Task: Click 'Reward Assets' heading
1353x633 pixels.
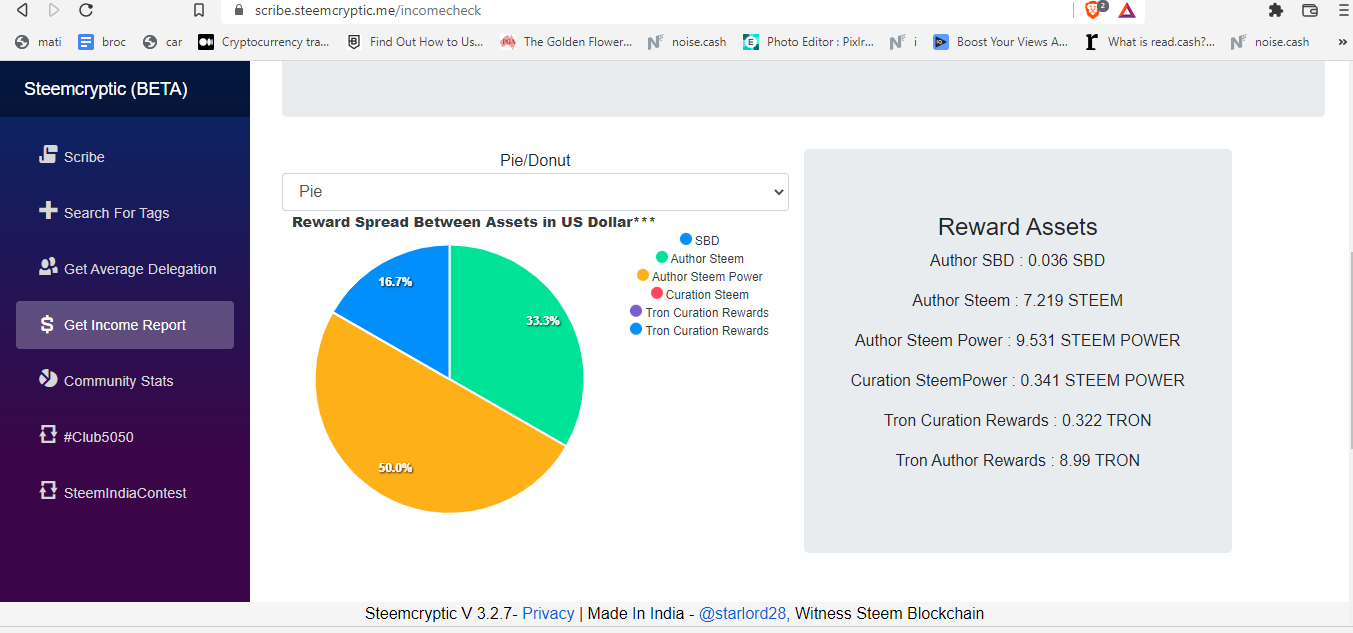Action: (x=1017, y=227)
